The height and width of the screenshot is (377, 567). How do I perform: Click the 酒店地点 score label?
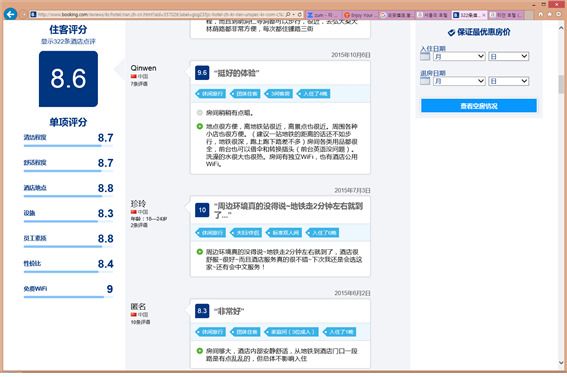pos(35,188)
